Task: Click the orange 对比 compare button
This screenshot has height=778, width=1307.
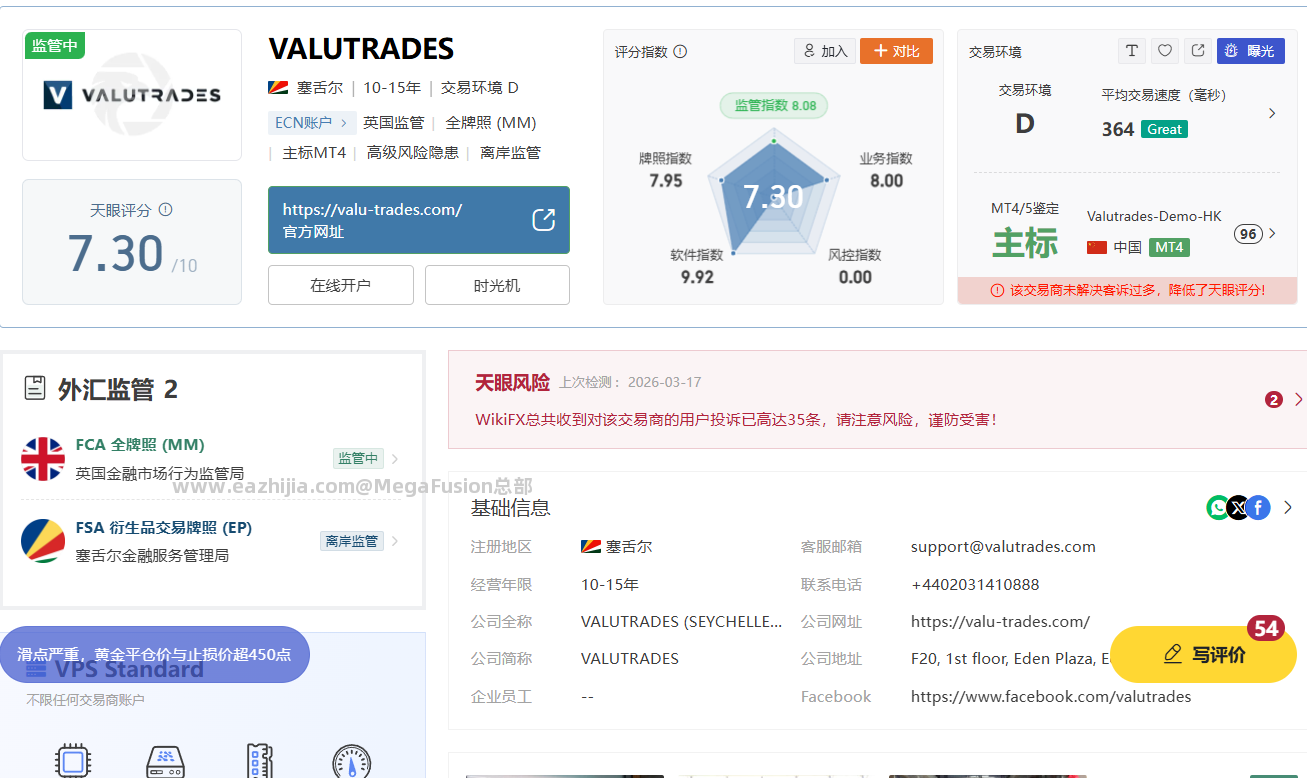Action: tap(896, 51)
